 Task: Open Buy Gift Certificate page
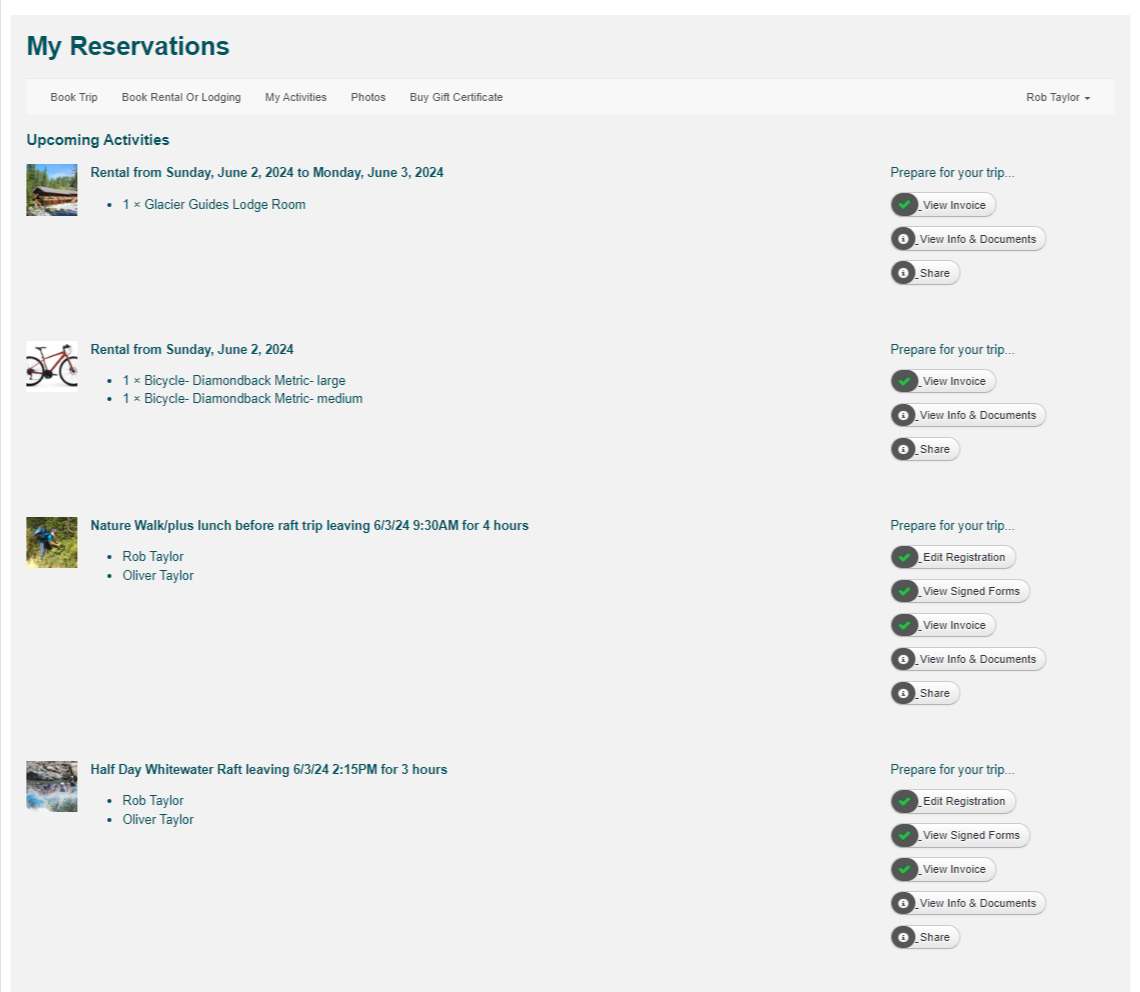(x=456, y=97)
